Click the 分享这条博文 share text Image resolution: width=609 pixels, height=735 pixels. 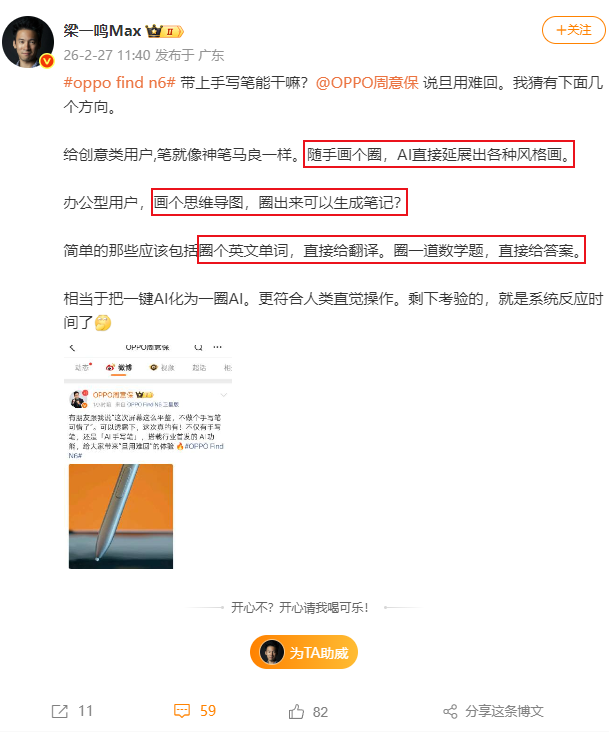(504, 712)
